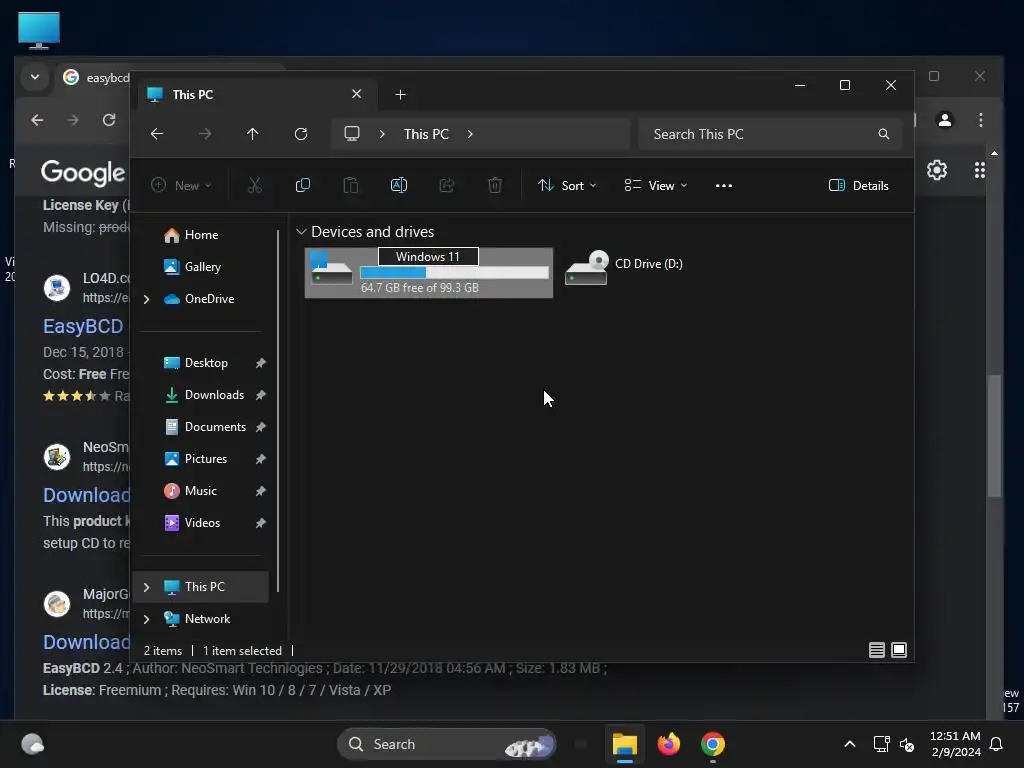Image resolution: width=1024 pixels, height=768 pixels.
Task: Click the Delete trash icon
Action: [x=494, y=185]
